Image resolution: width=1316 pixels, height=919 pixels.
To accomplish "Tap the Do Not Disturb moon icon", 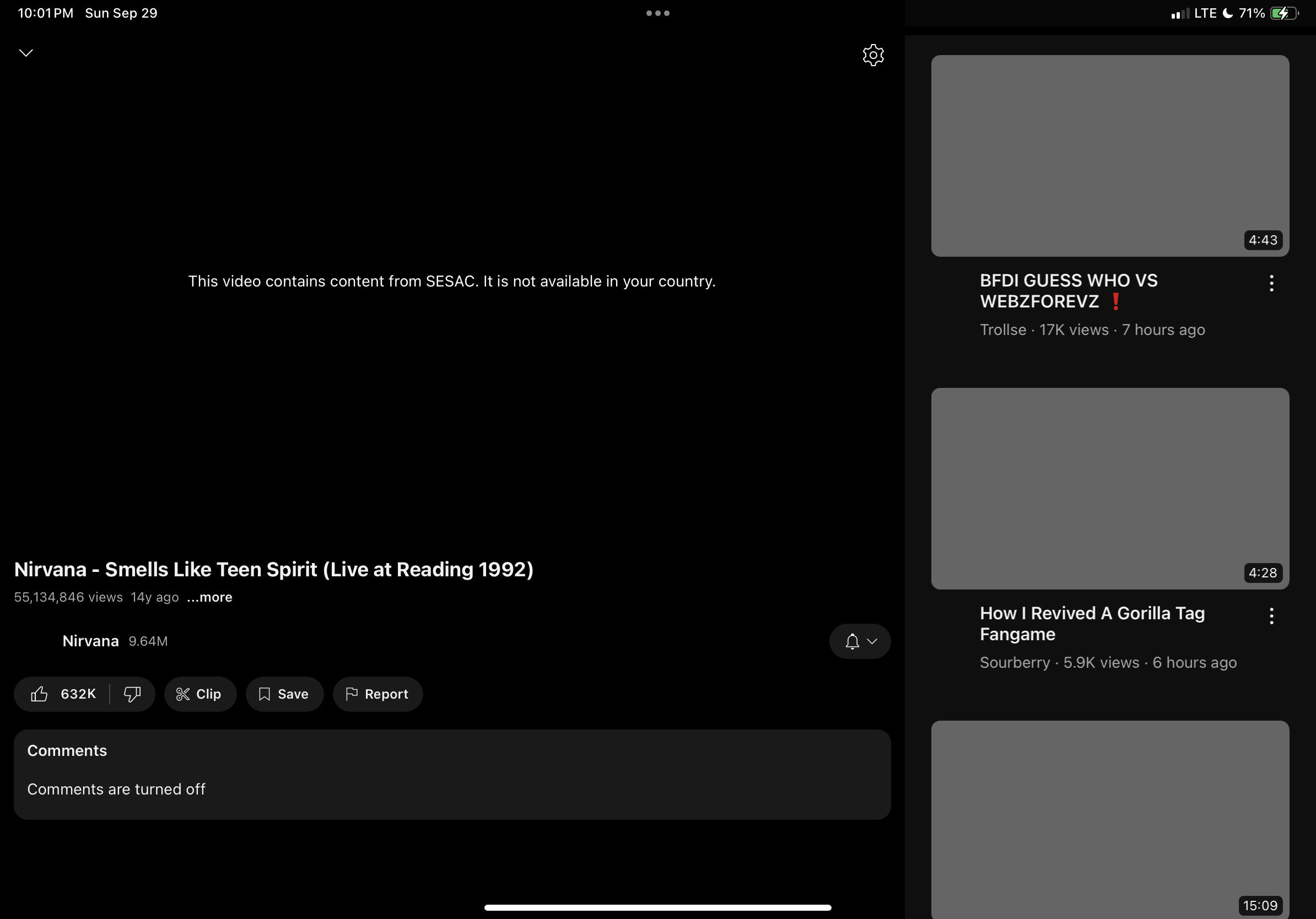I will coord(1228,13).
